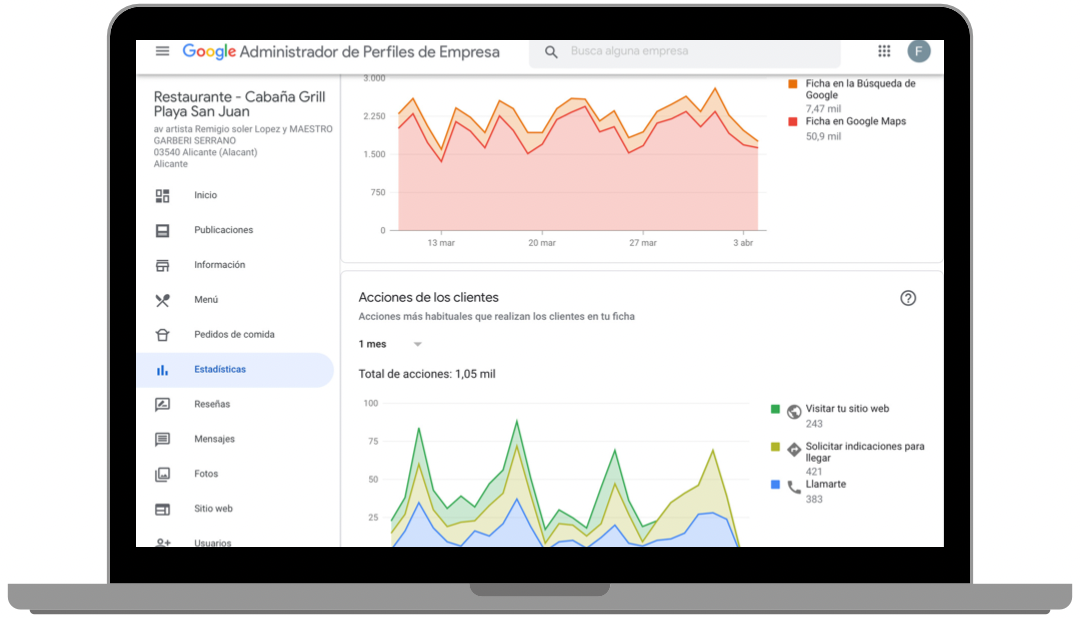1080x618 pixels.
Task: Open the hamburger main menu
Action: point(162,51)
